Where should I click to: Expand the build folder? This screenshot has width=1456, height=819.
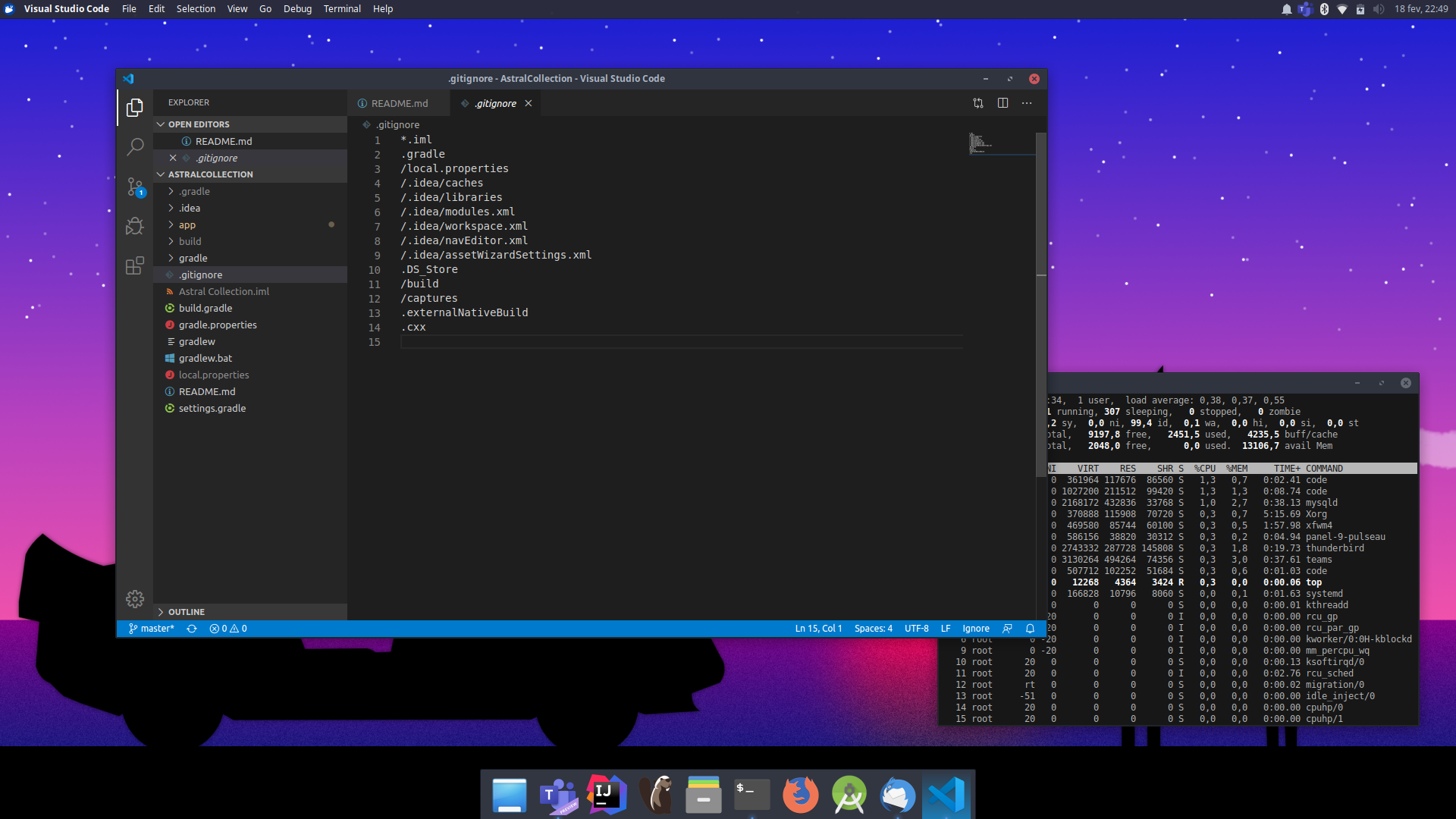[x=250, y=241]
